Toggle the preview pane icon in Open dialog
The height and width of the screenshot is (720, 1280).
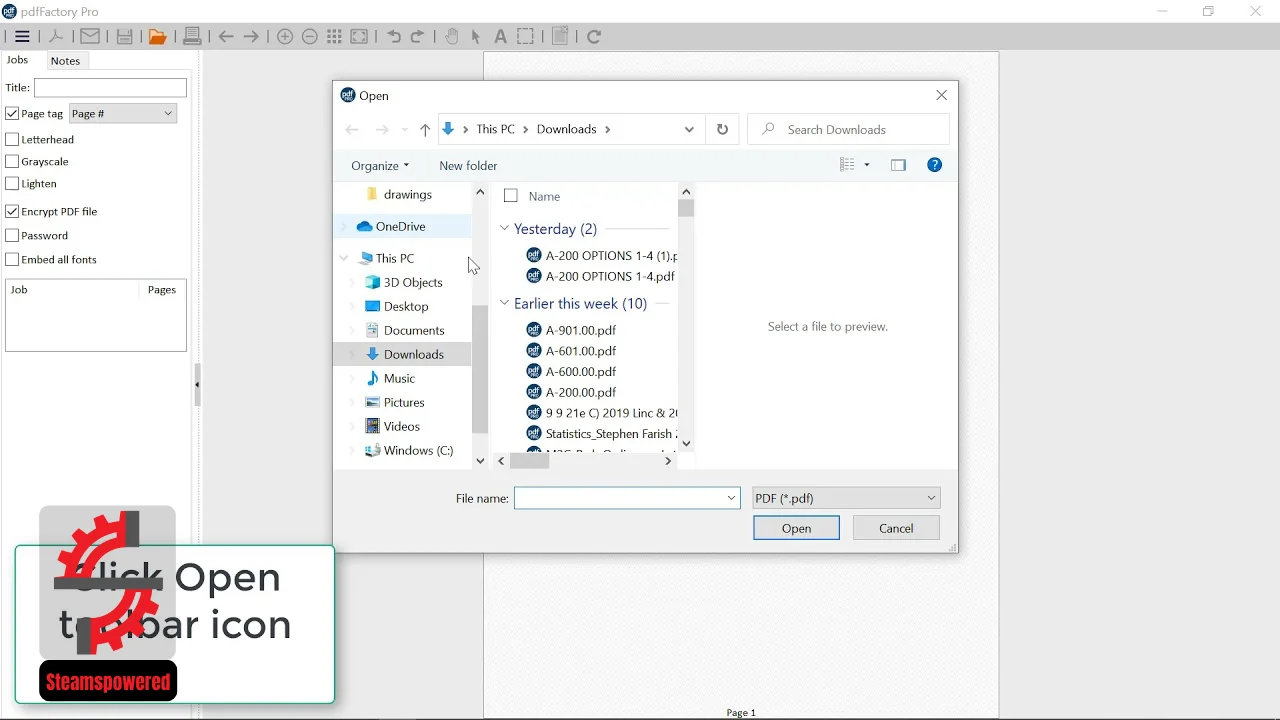coord(899,165)
